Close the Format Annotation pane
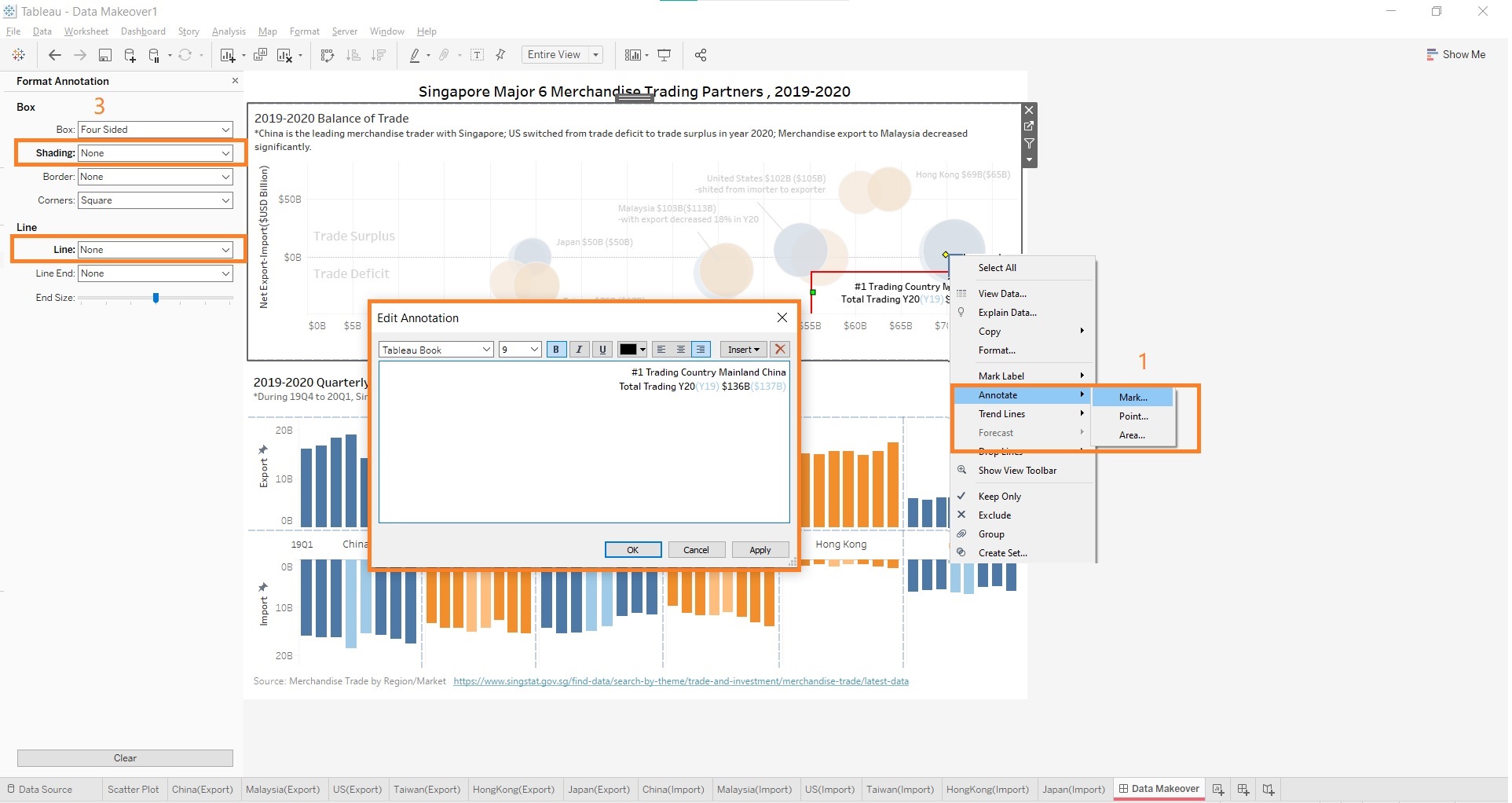Screen dimensions: 1512x803 235,80
